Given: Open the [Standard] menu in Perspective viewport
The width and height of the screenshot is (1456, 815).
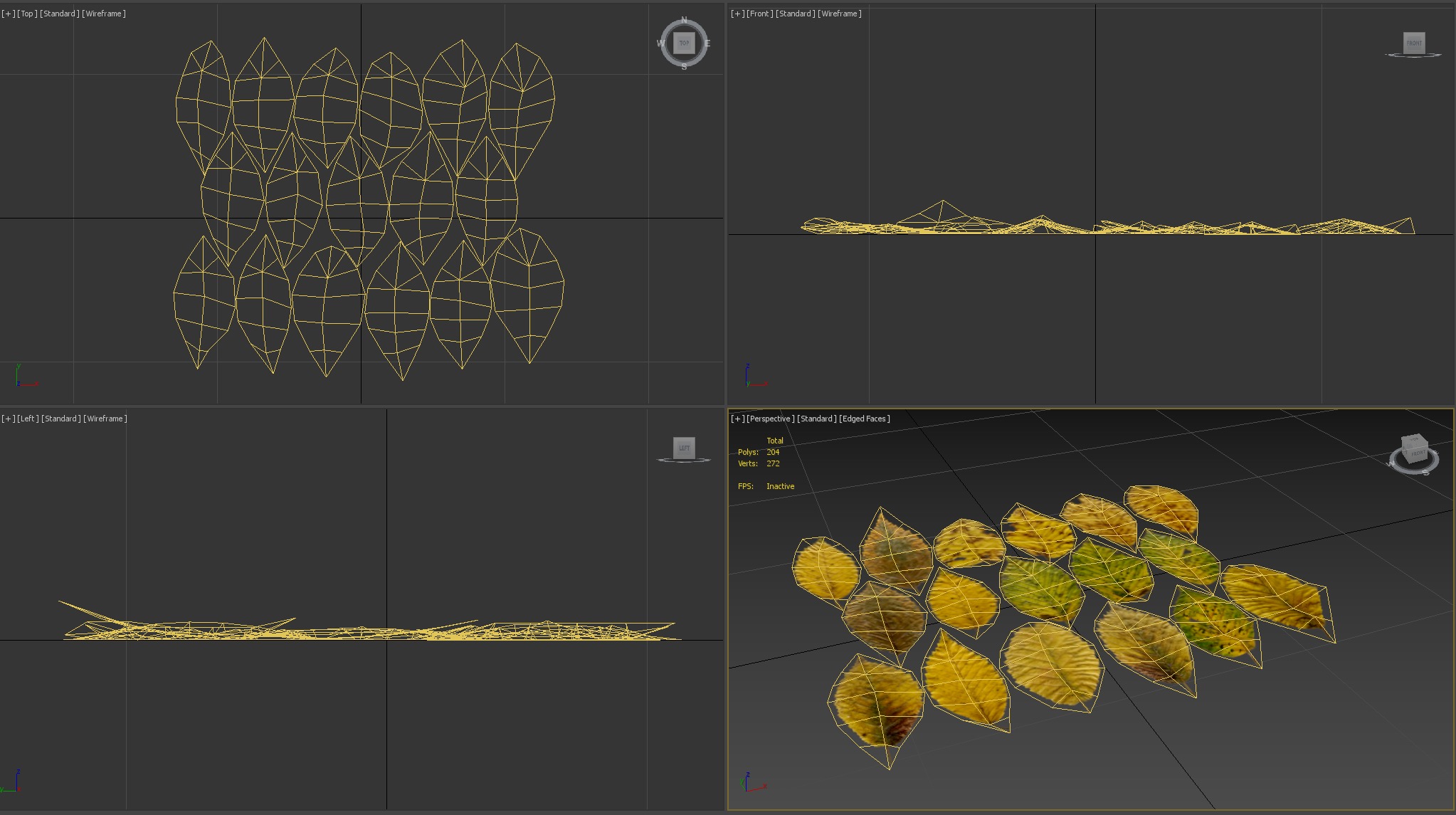Looking at the screenshot, I should (817, 419).
